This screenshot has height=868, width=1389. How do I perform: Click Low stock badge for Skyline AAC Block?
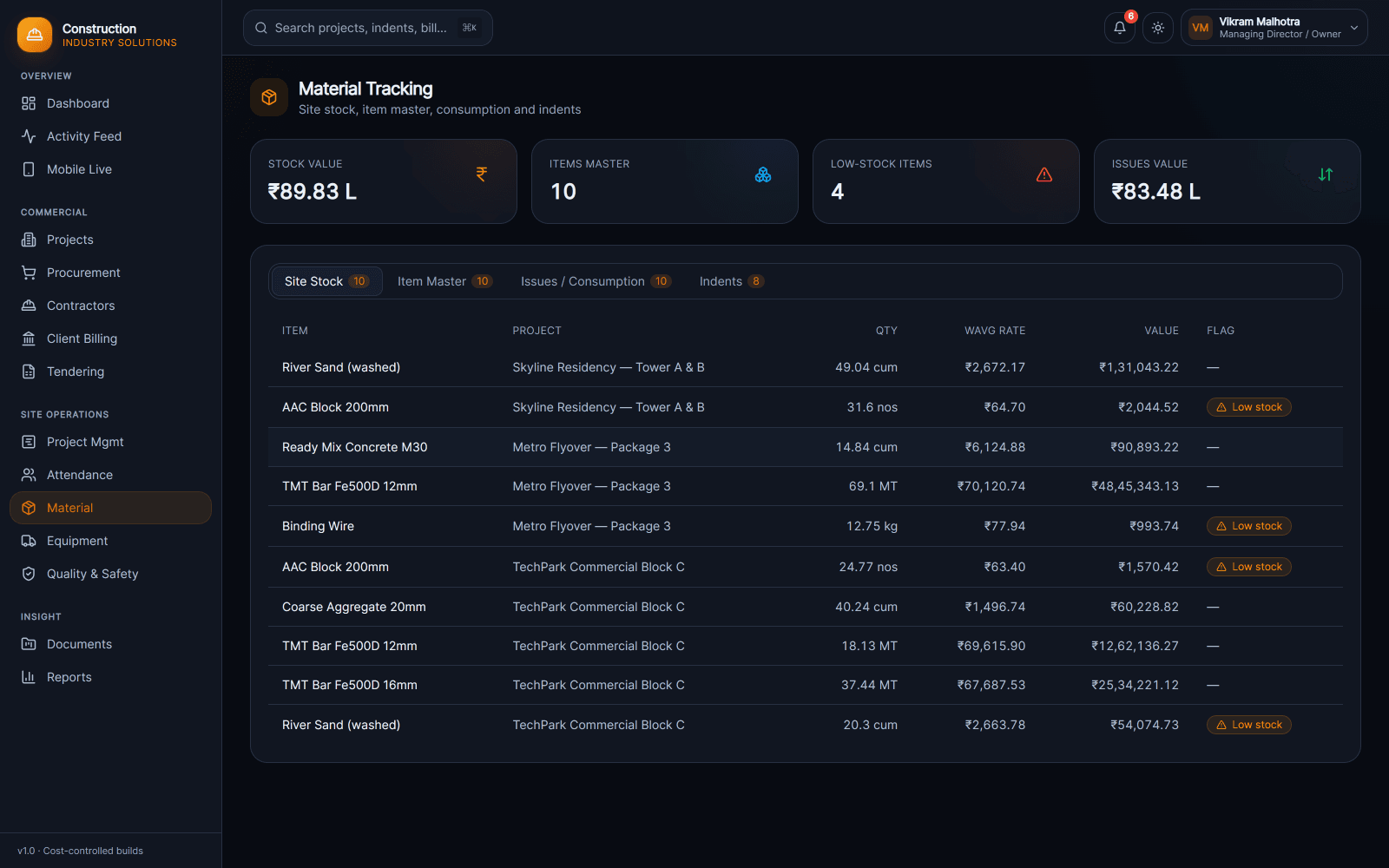(x=1248, y=407)
